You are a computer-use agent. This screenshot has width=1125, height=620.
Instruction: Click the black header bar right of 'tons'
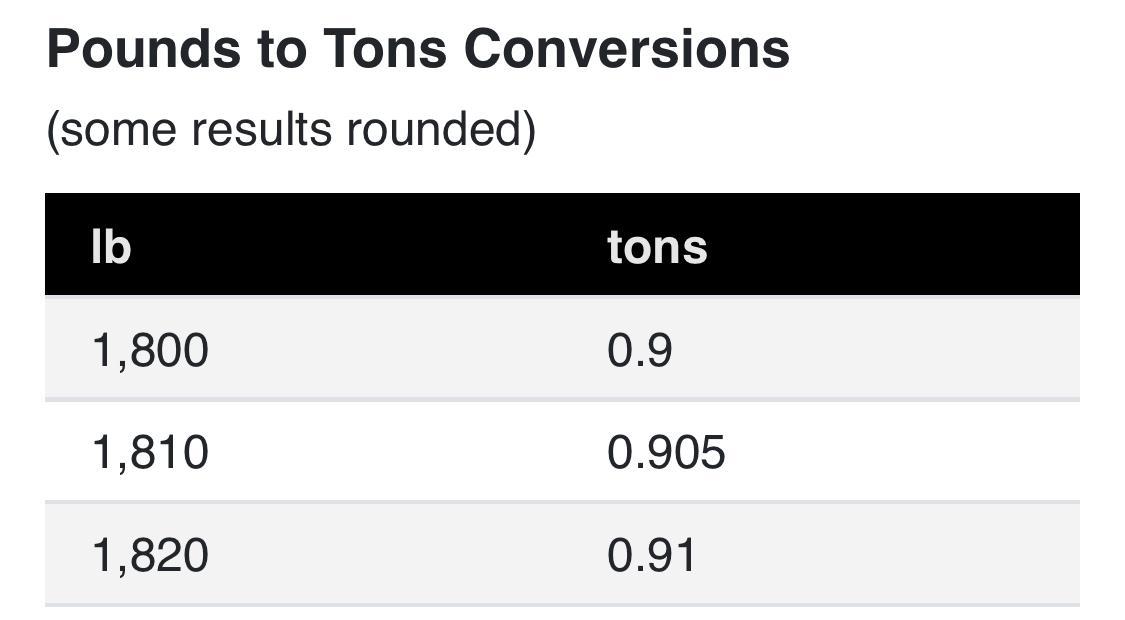pos(893,245)
